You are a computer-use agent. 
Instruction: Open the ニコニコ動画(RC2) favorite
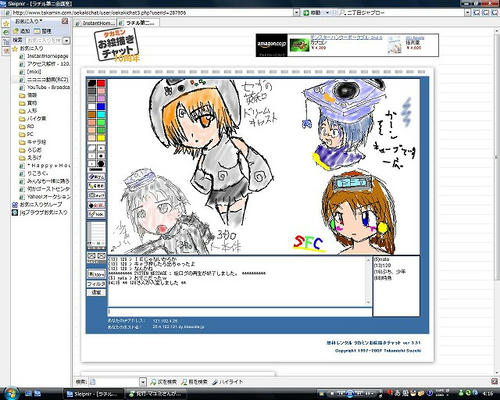pyautogui.click(x=44, y=79)
